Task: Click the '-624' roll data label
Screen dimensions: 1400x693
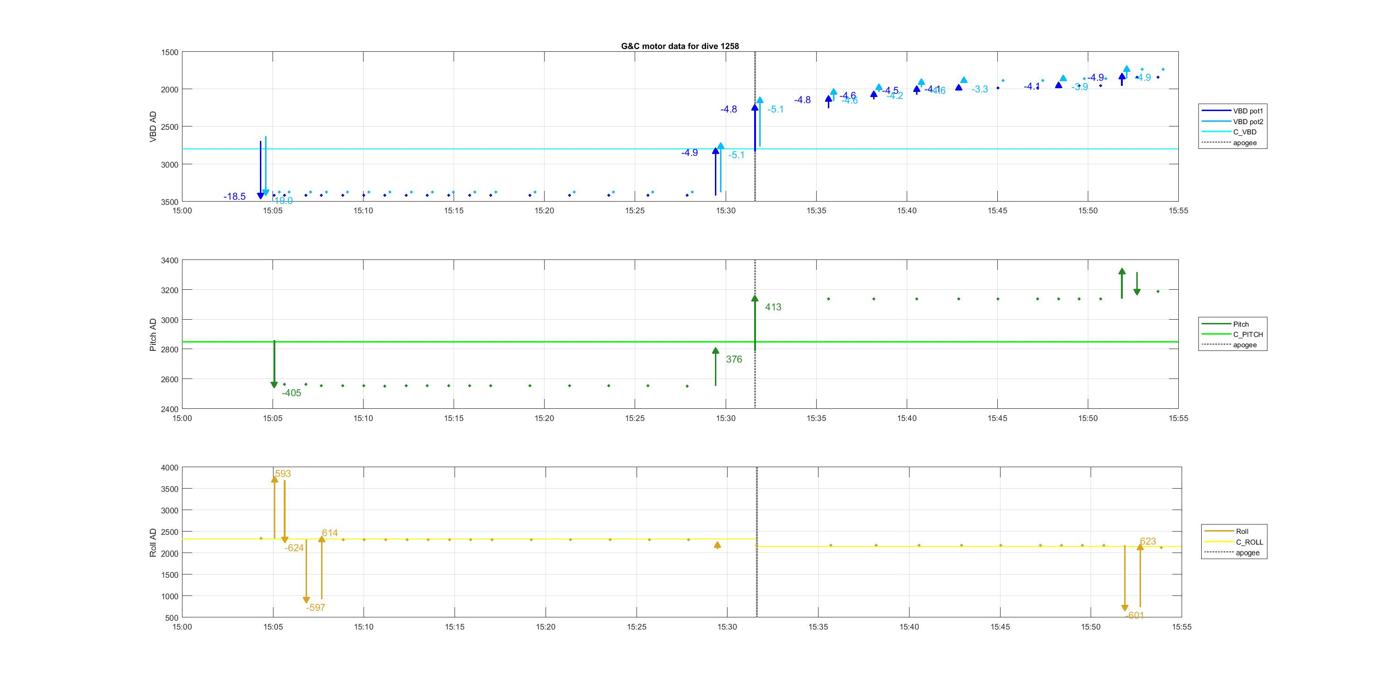Action: [x=294, y=548]
